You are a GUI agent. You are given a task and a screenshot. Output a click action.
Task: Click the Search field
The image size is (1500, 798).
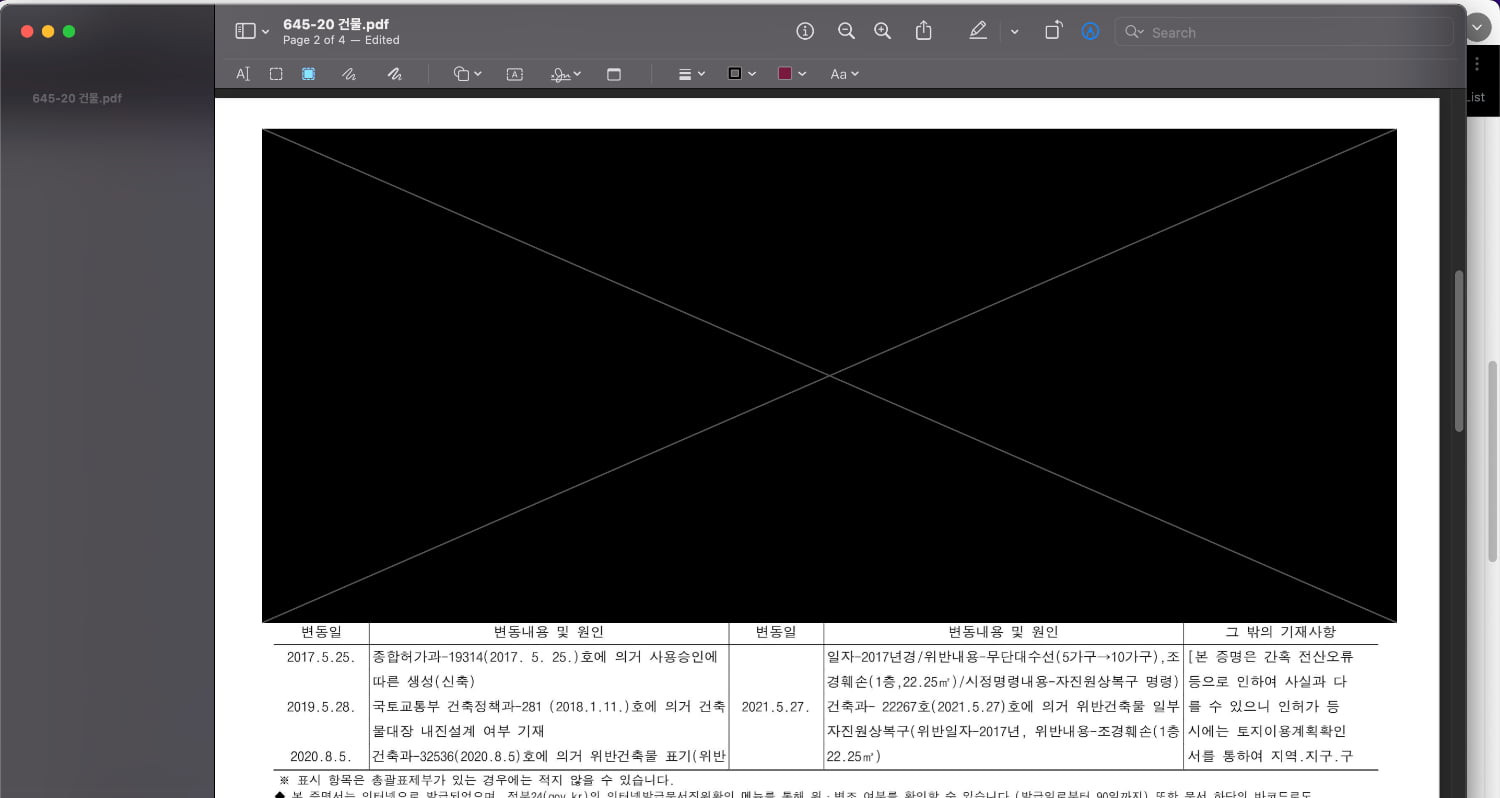tap(1284, 32)
